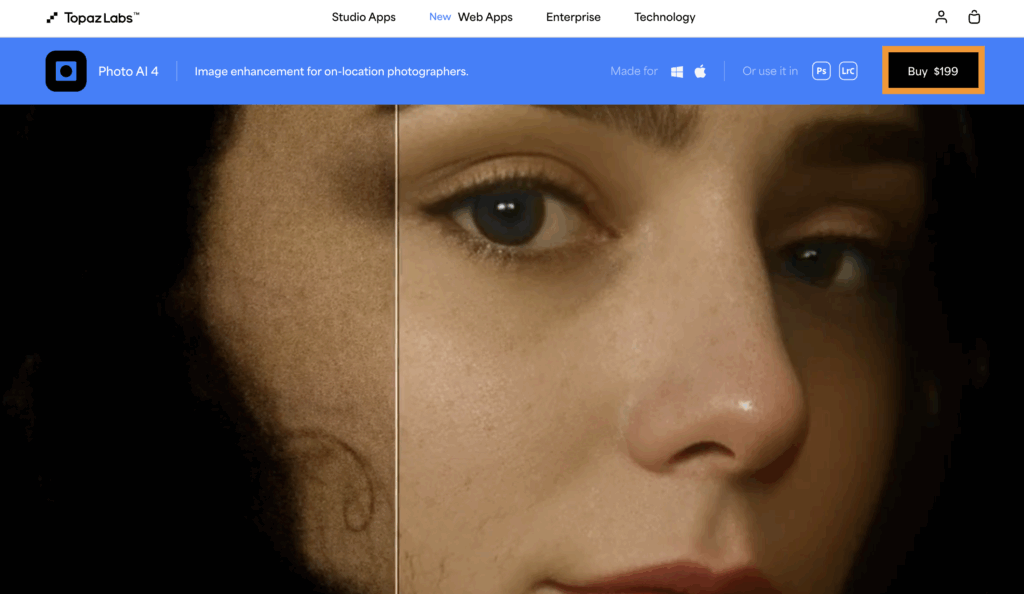Select the Apple macOS platform icon
The width and height of the screenshot is (1024, 594).
[x=700, y=71]
